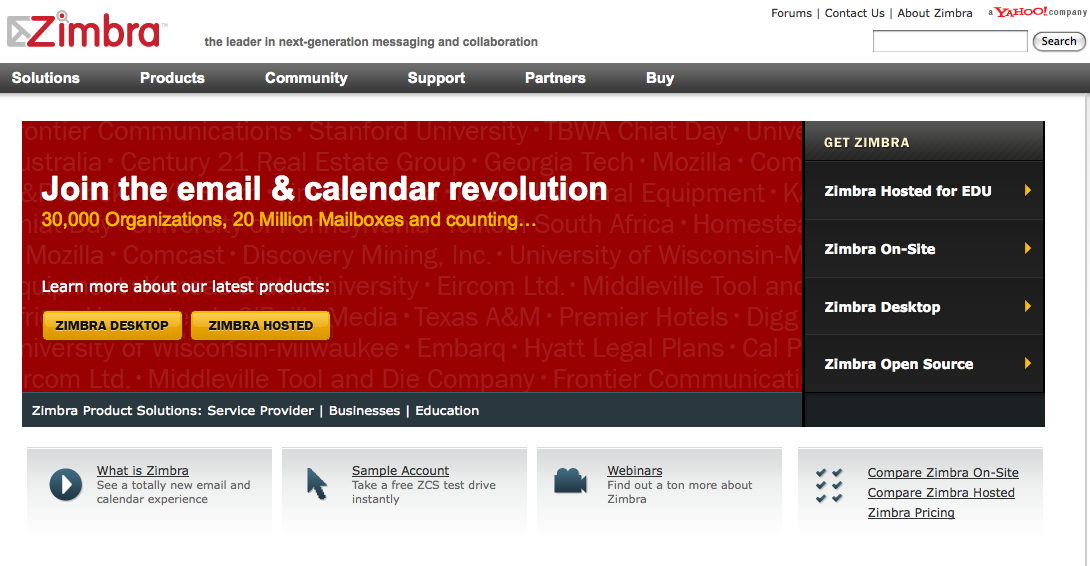Click the cursor arrow icon beside Sample Account
This screenshot has height=566, width=1090.
[316, 484]
